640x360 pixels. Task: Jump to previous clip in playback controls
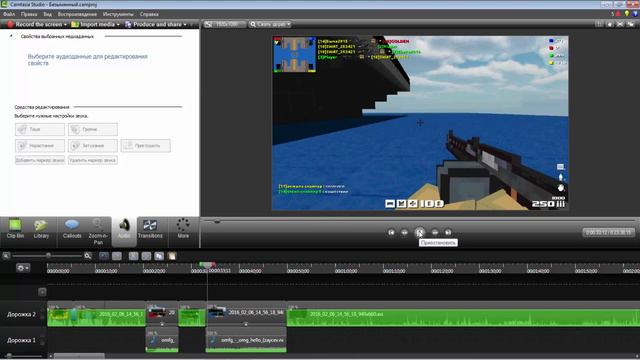coord(391,232)
